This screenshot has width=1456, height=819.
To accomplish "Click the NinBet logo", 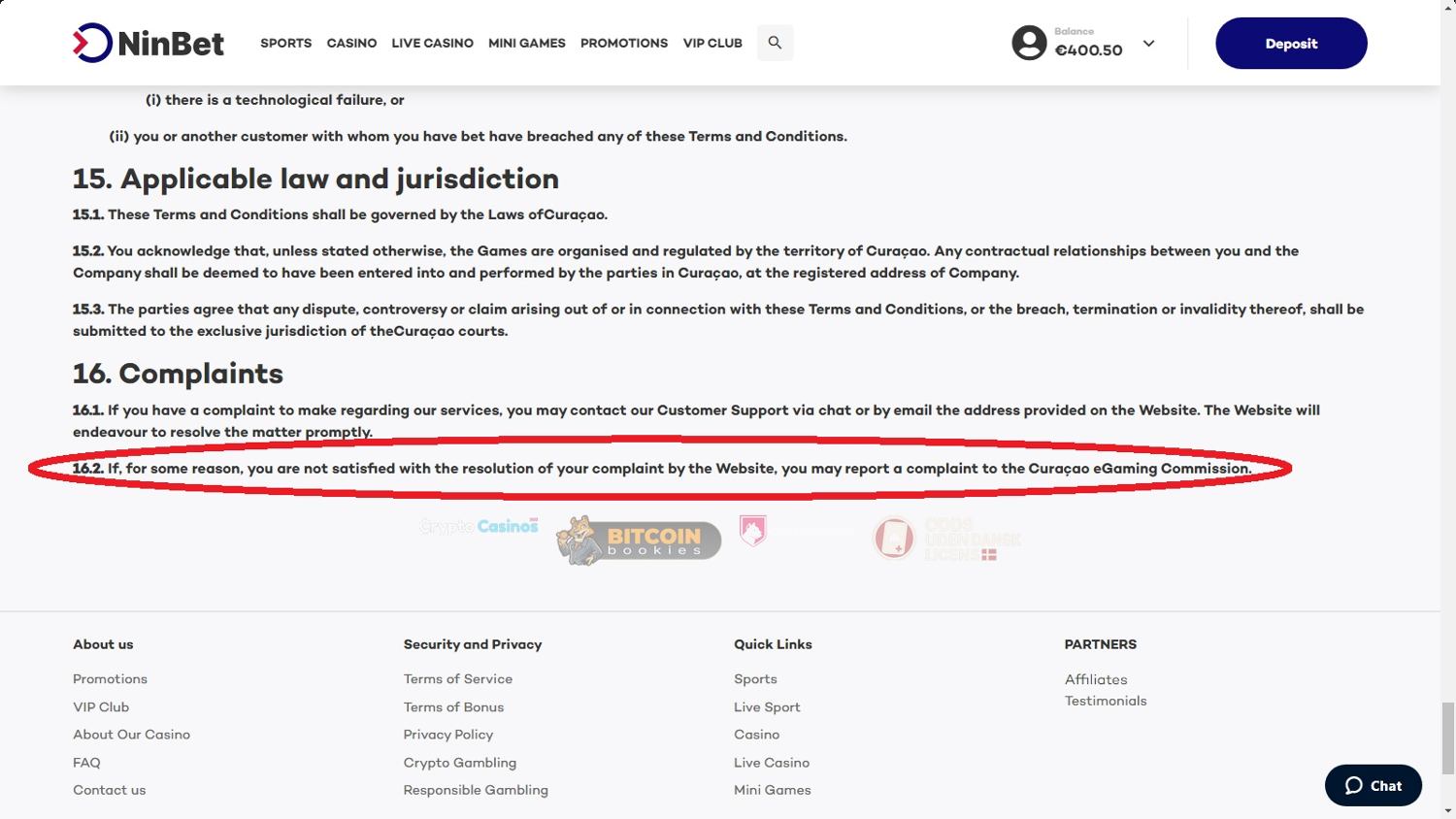I will pos(149,44).
